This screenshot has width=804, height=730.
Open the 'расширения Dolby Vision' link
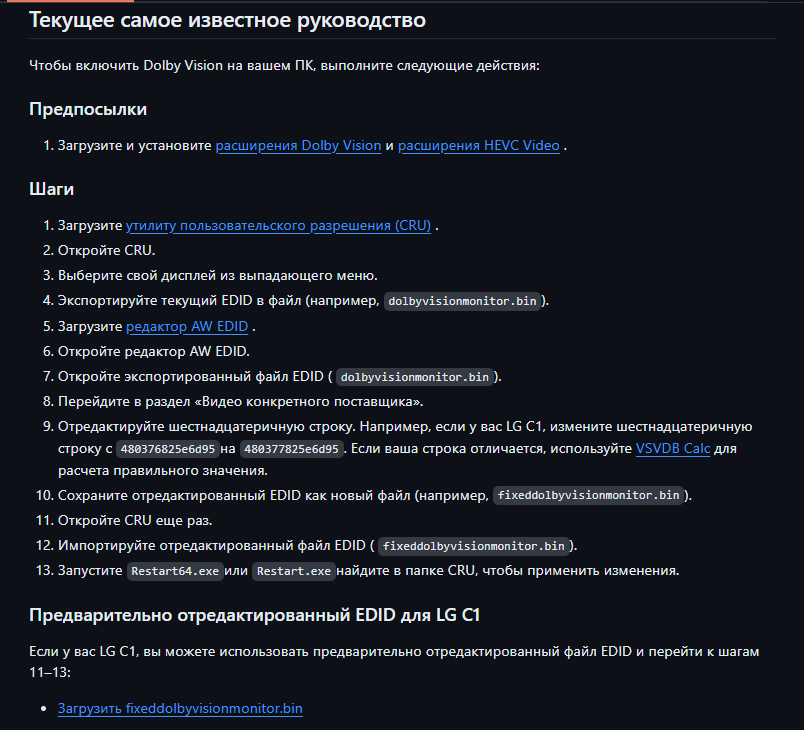tap(298, 145)
